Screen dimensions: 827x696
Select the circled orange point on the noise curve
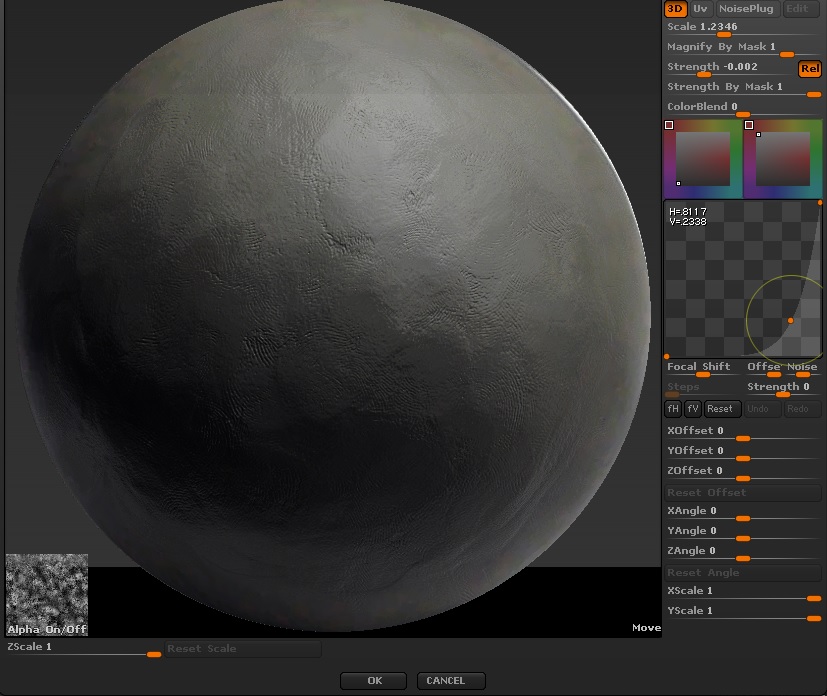click(x=791, y=321)
